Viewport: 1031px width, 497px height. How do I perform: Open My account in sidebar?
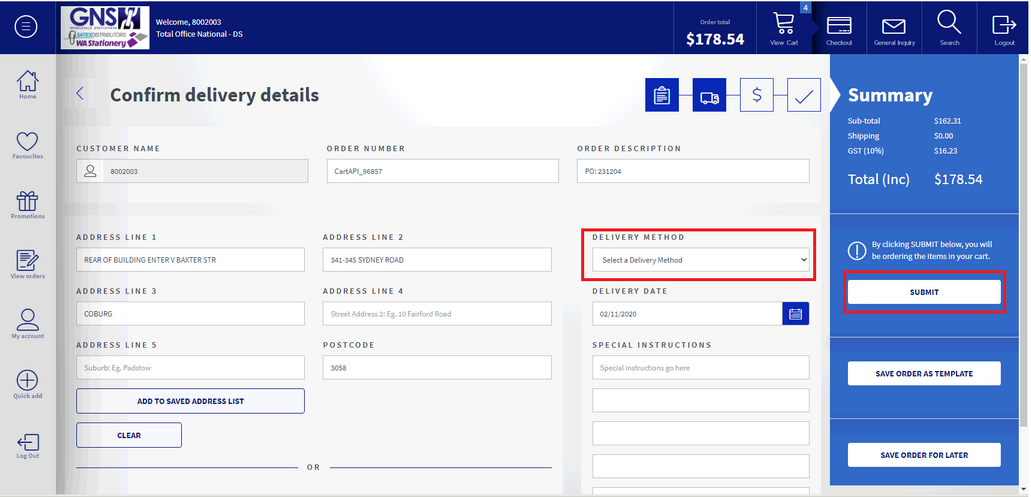point(27,324)
